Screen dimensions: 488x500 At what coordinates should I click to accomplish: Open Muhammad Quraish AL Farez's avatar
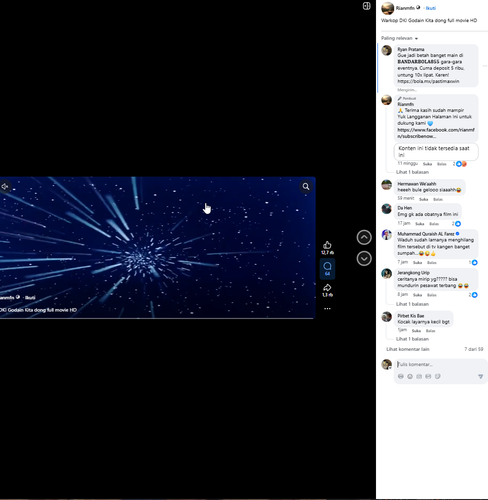(x=387, y=235)
